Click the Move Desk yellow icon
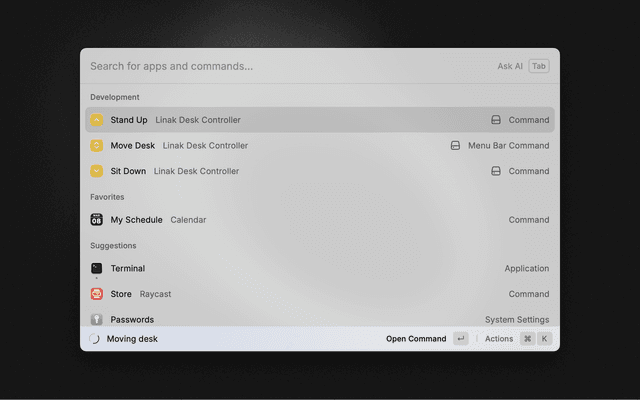 (x=97, y=145)
